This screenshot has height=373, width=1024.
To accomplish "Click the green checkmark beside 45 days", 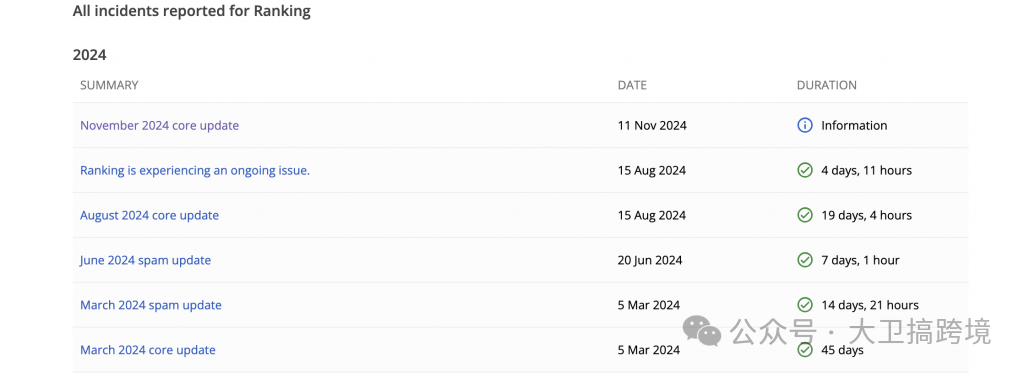I will [805, 350].
